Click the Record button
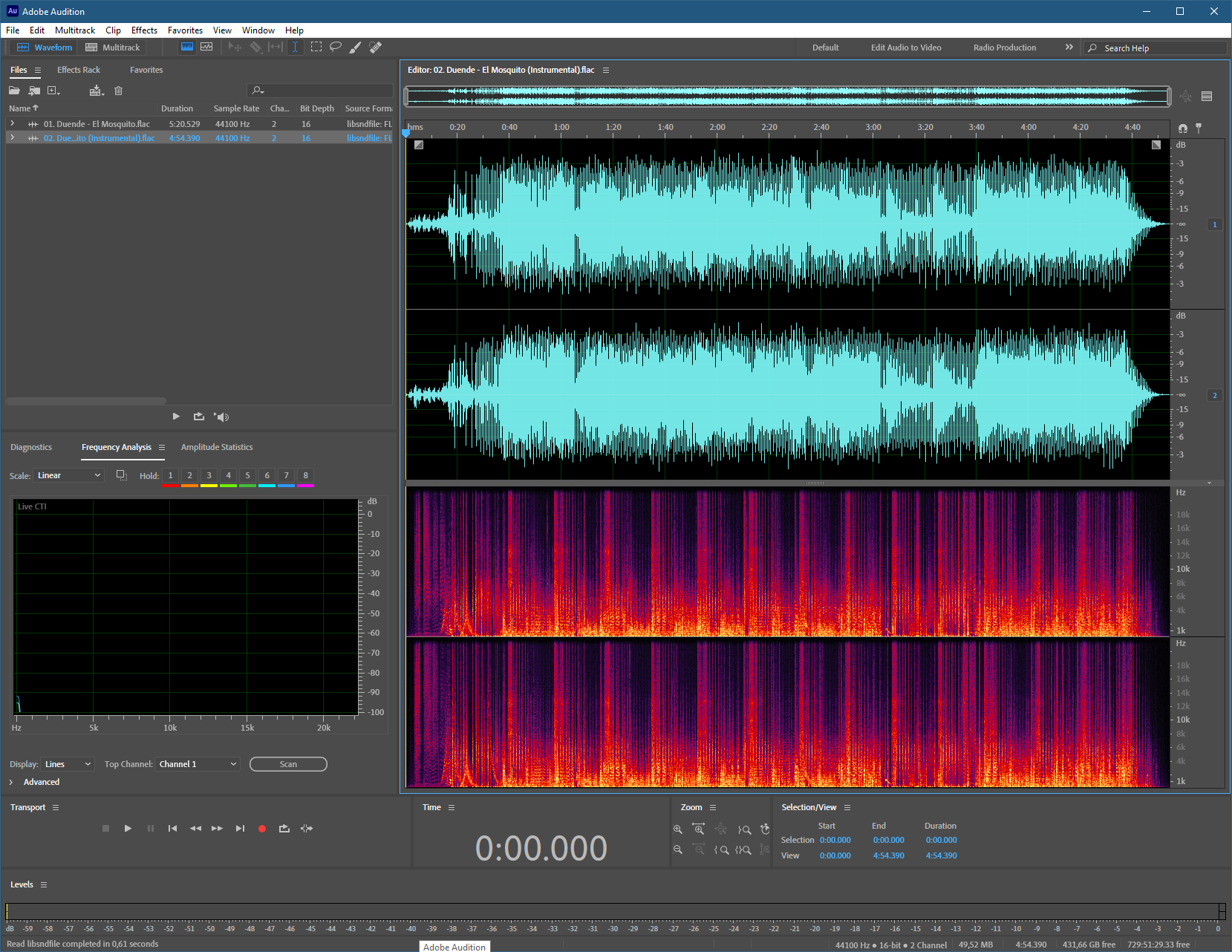Image resolution: width=1232 pixels, height=952 pixels. [x=262, y=828]
